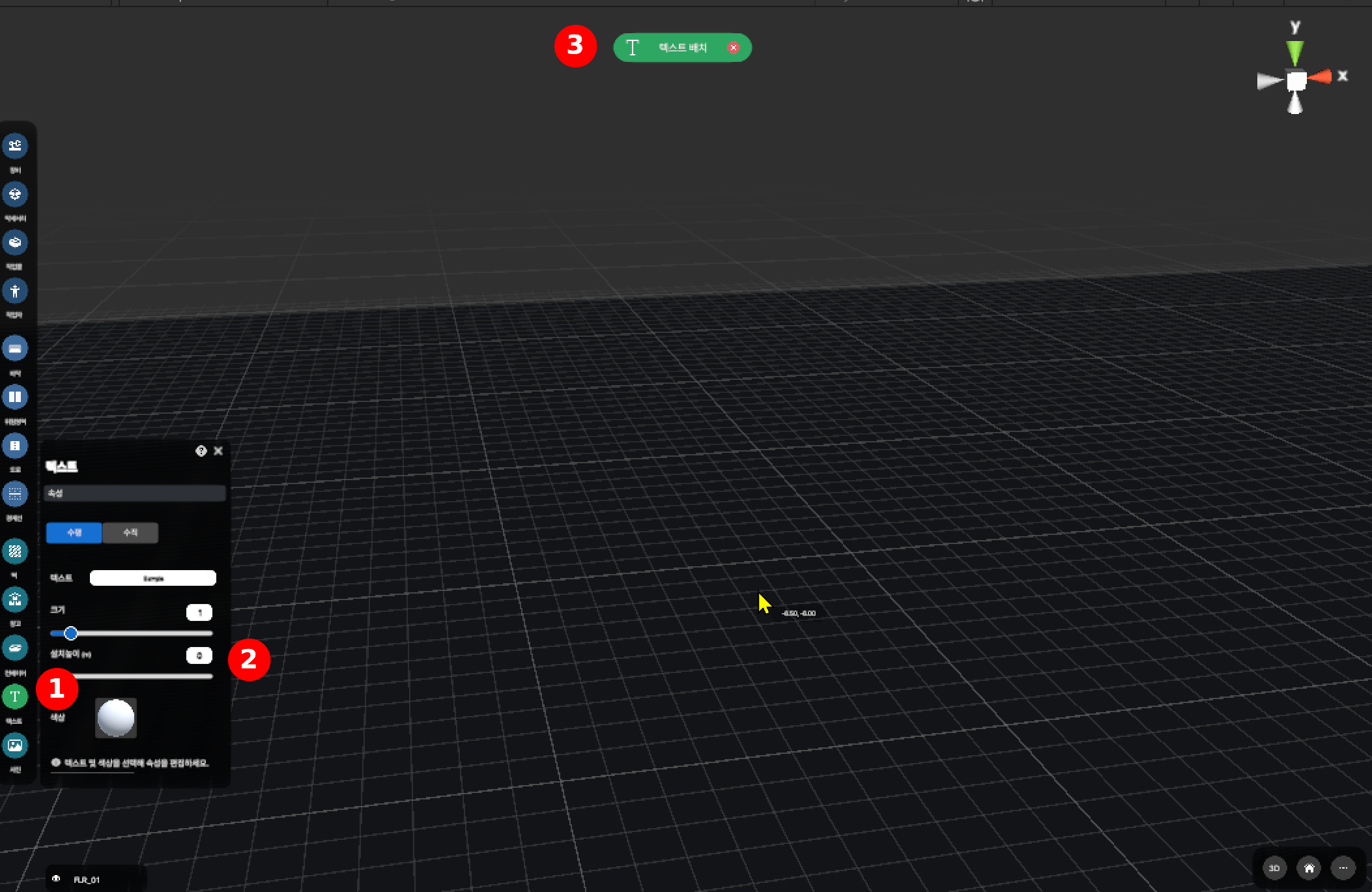Image resolution: width=1372 pixels, height=892 pixels.
Task: Select the Conveyor tool icon in the sidebar
Action: point(15,648)
